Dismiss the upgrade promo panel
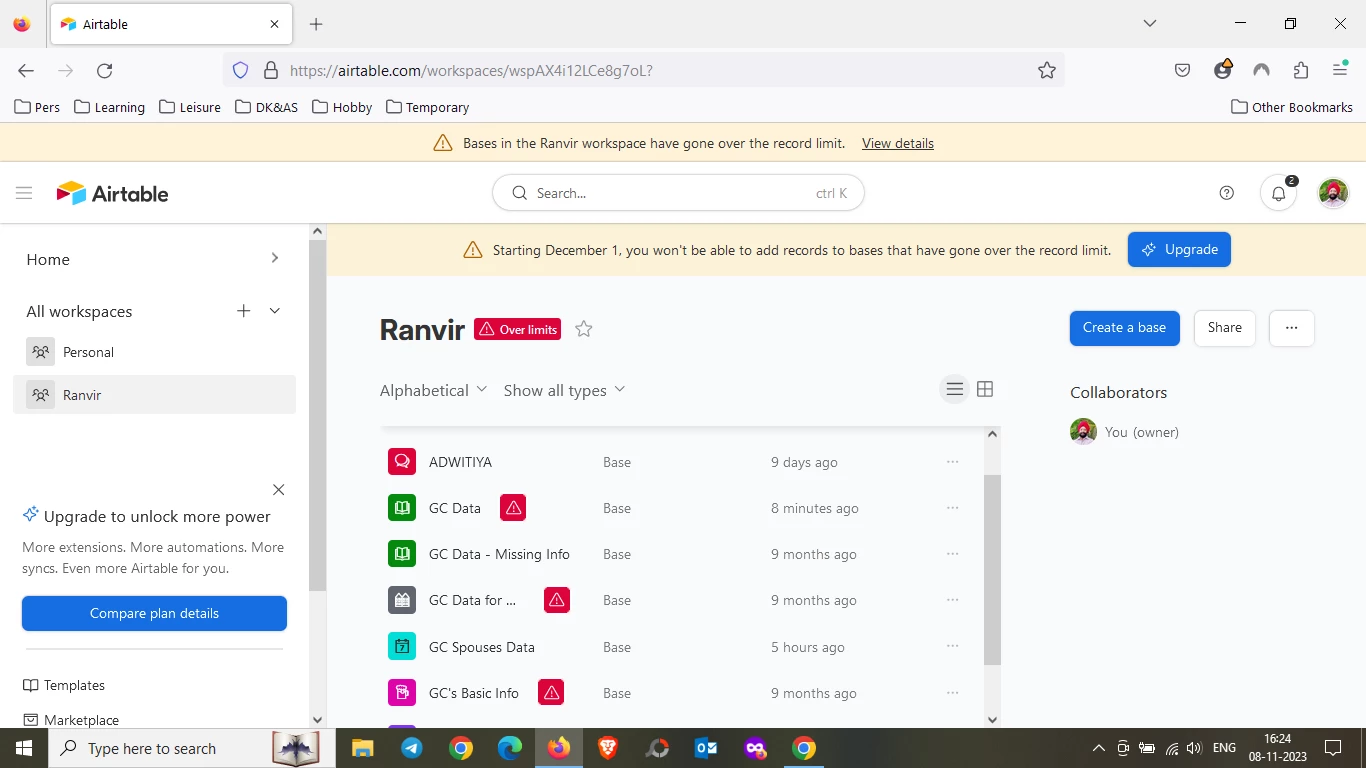Viewport: 1366px width, 768px height. (279, 490)
